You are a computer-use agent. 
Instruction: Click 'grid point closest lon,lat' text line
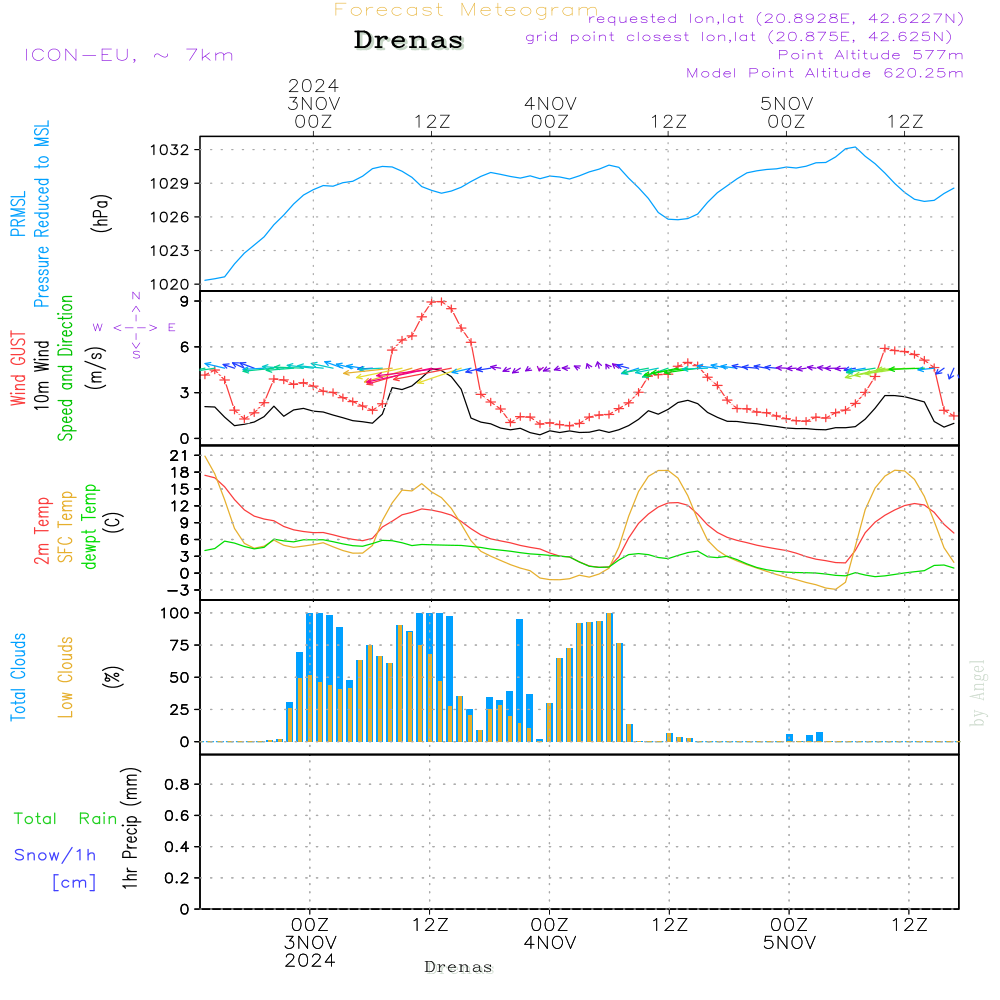point(739,37)
